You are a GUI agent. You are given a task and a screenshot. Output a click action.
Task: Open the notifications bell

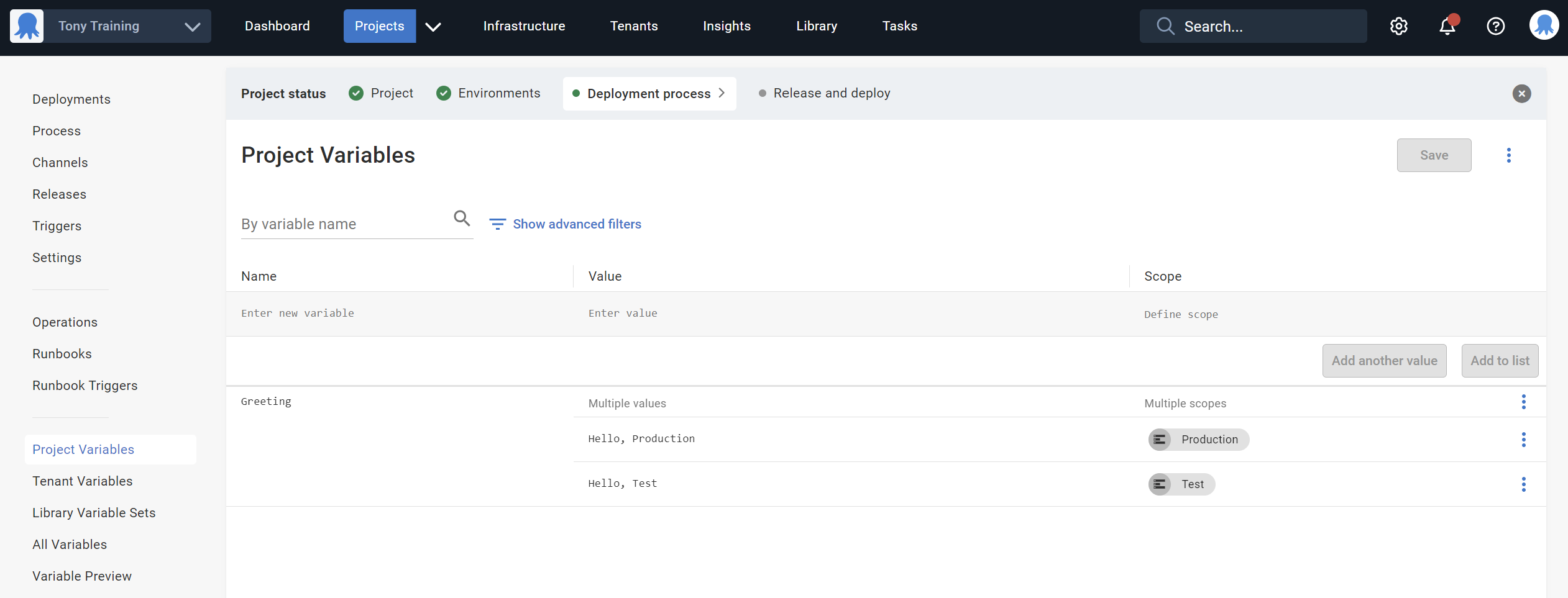tap(1446, 27)
